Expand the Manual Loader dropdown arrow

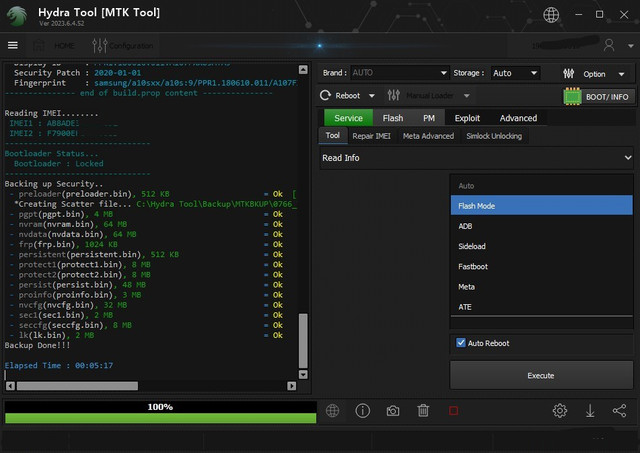pyautogui.click(x=467, y=96)
